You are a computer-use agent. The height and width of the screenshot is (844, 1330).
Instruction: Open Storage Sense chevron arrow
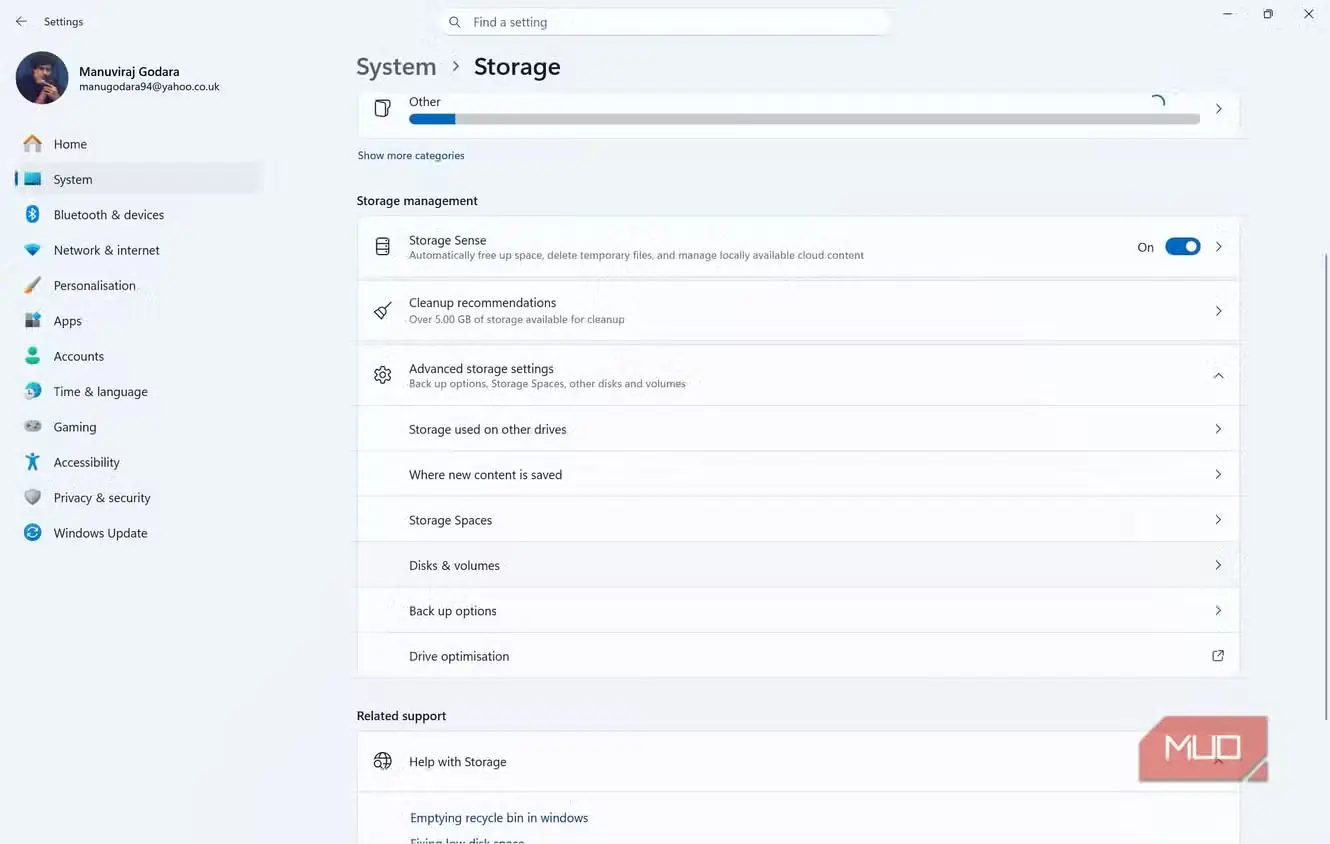(1218, 247)
